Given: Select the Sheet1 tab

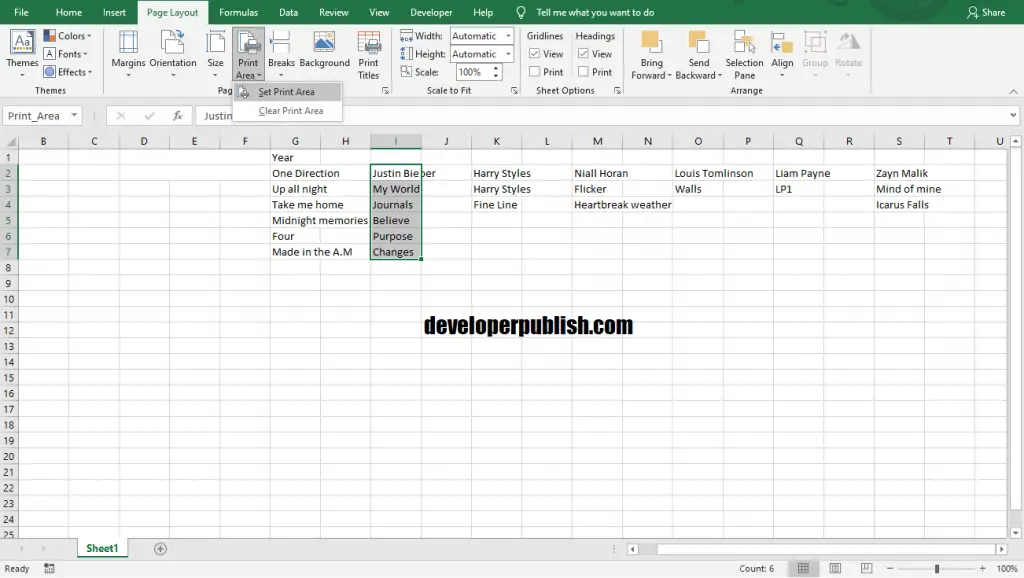Looking at the screenshot, I should click(x=102, y=549).
